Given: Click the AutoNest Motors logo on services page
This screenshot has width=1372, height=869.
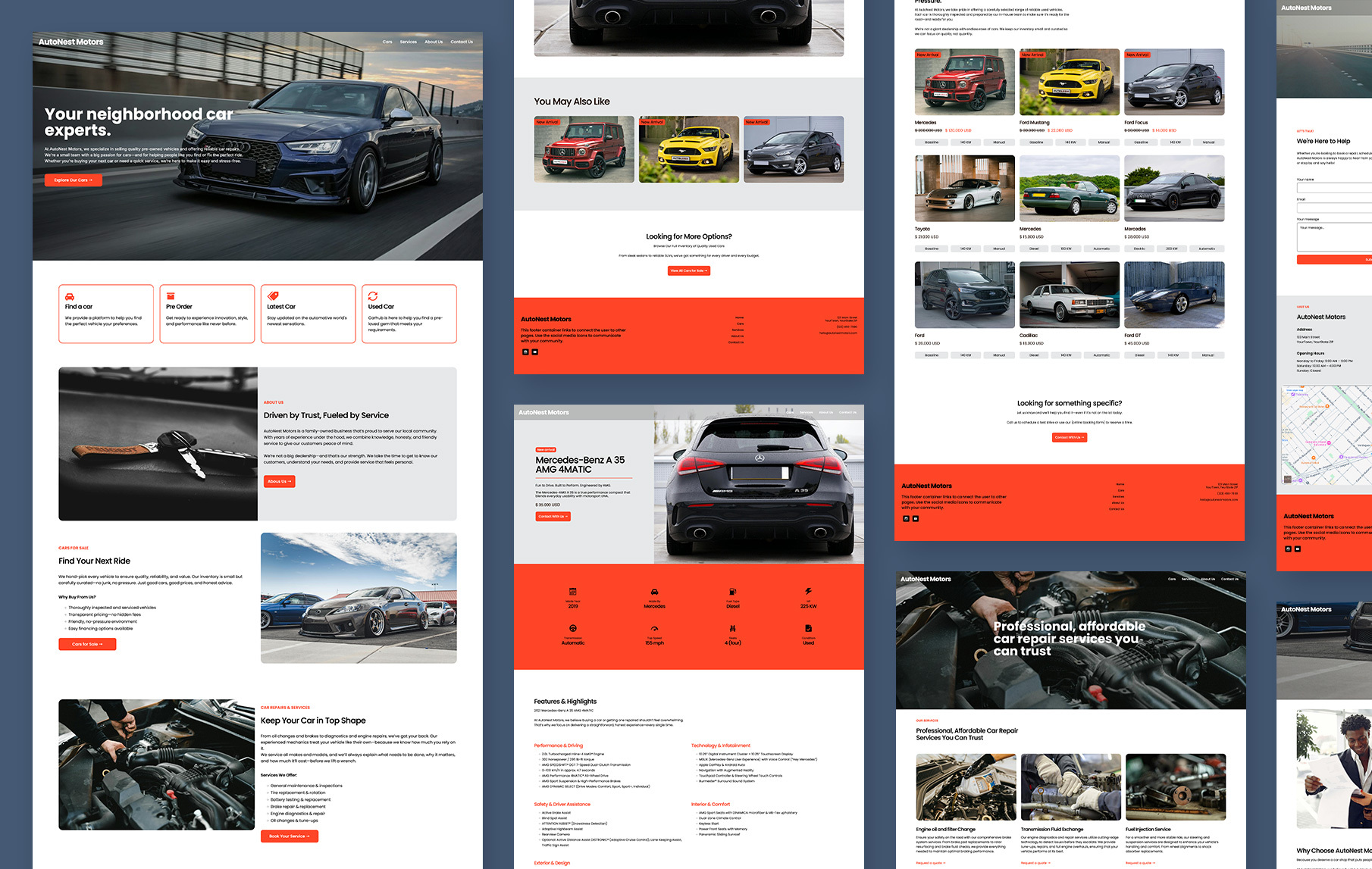Looking at the screenshot, I should (926, 579).
